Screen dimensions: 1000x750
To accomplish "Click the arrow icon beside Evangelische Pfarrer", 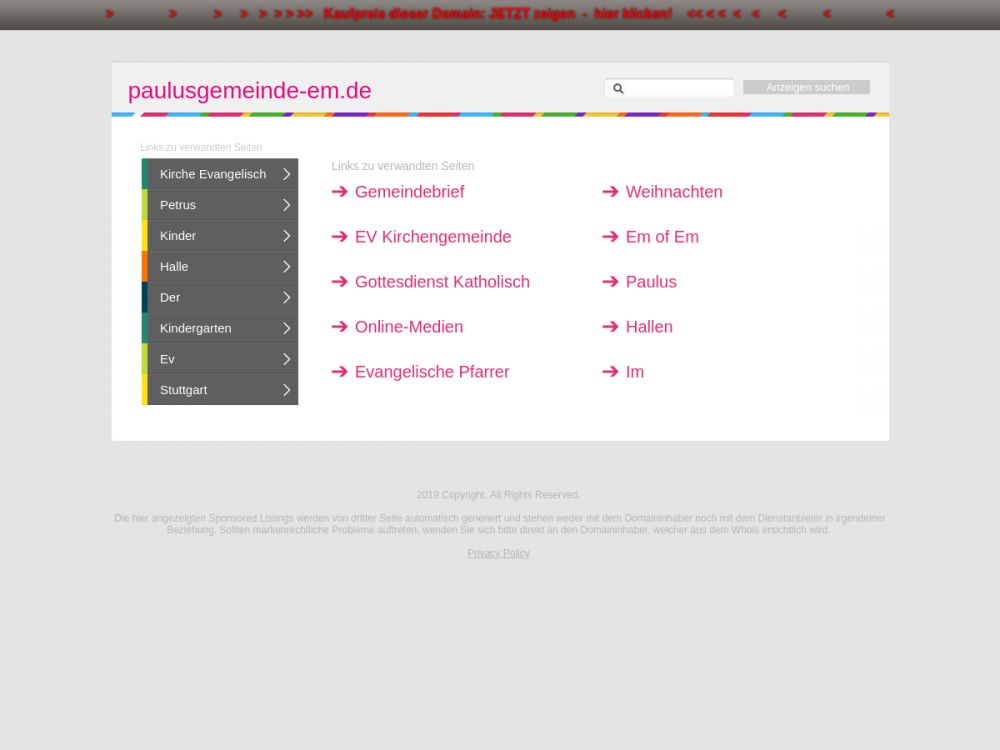I will click(340, 372).
